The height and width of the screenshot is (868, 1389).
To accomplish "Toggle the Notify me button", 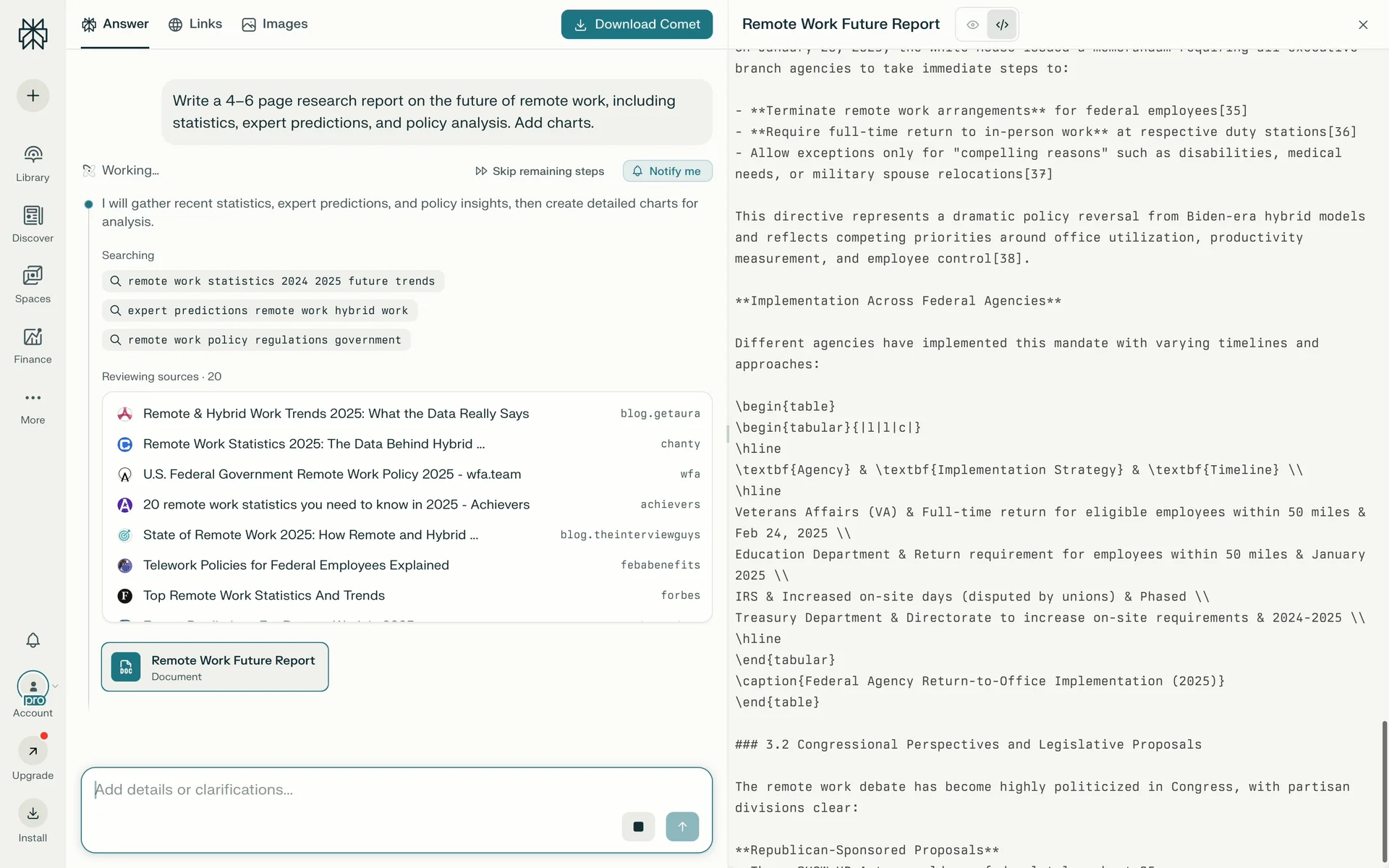I will tap(667, 171).
